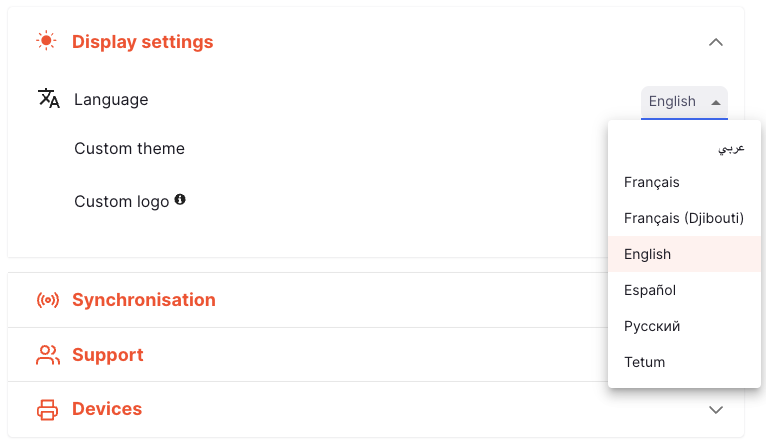
Task: Click the translate icon next to Language
Action: pos(48,98)
